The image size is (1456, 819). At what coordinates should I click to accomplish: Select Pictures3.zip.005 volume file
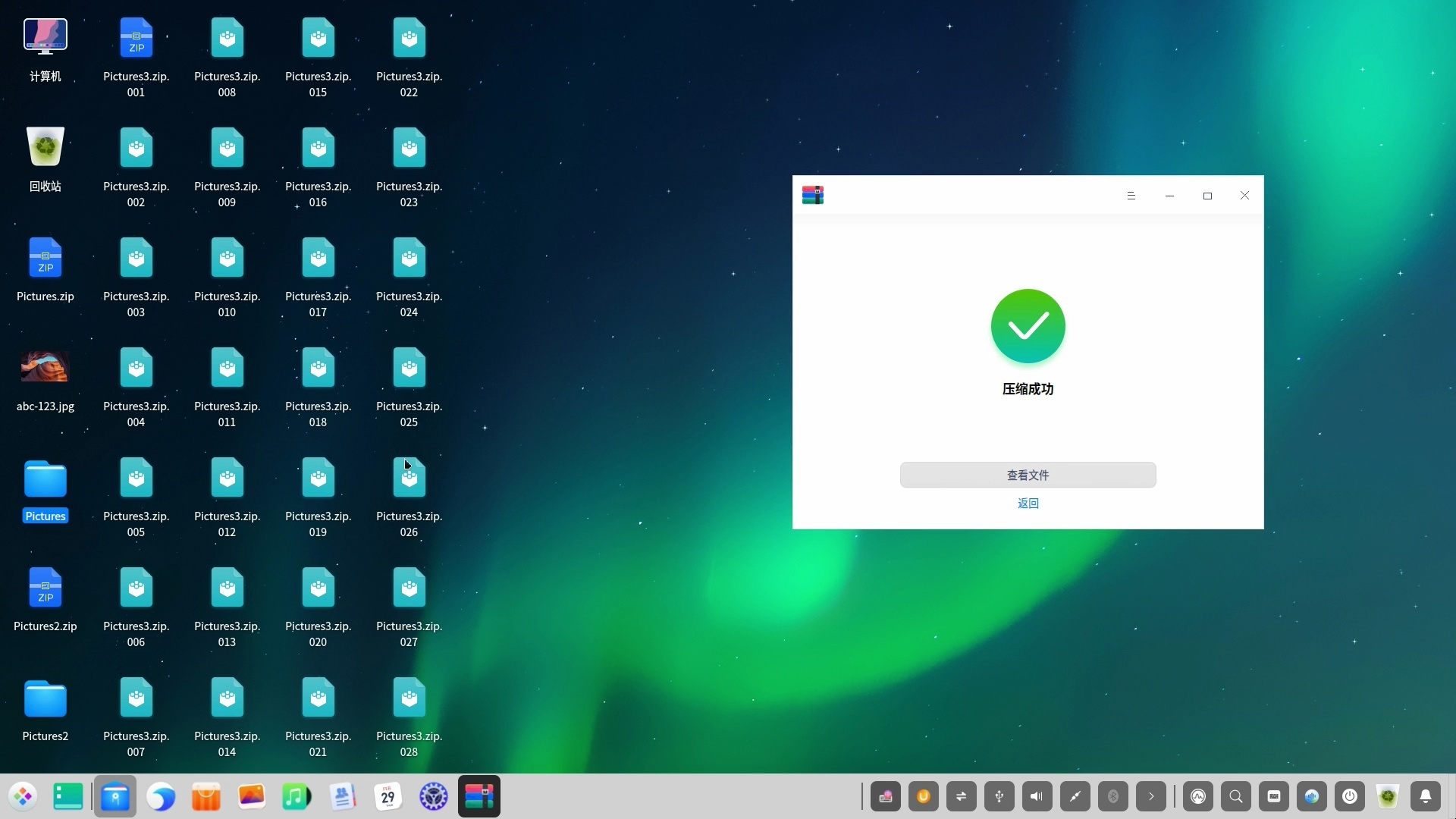[136, 497]
